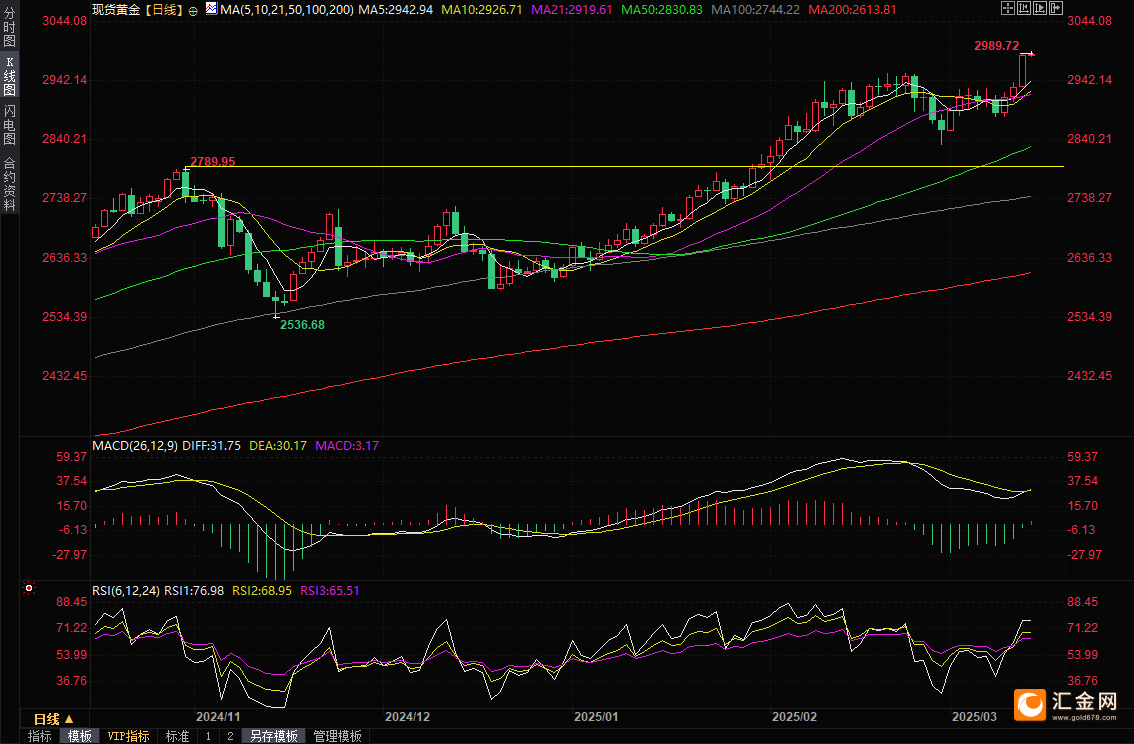Select the 指标 tab

[40, 736]
